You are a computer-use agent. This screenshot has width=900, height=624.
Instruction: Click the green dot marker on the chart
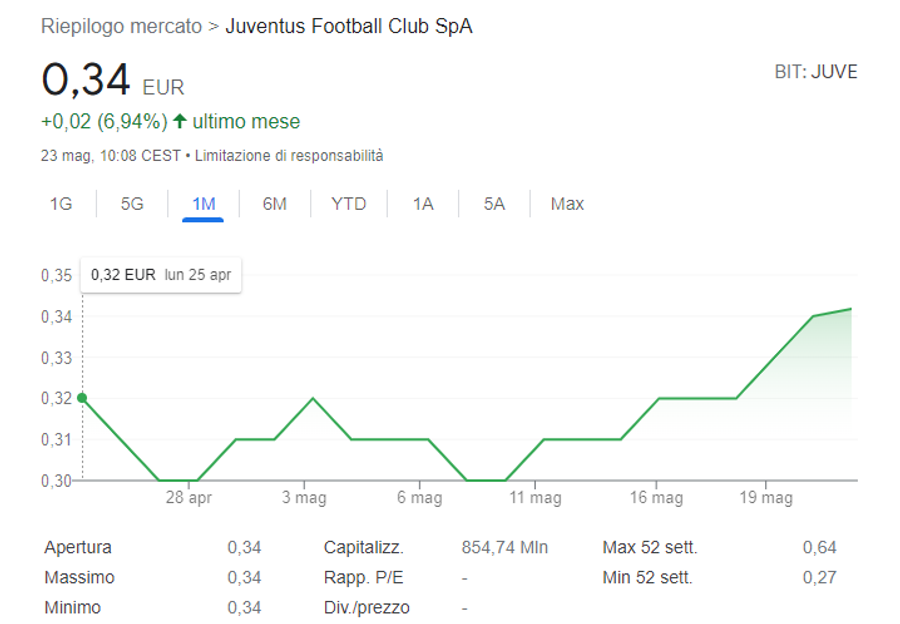tap(82, 398)
